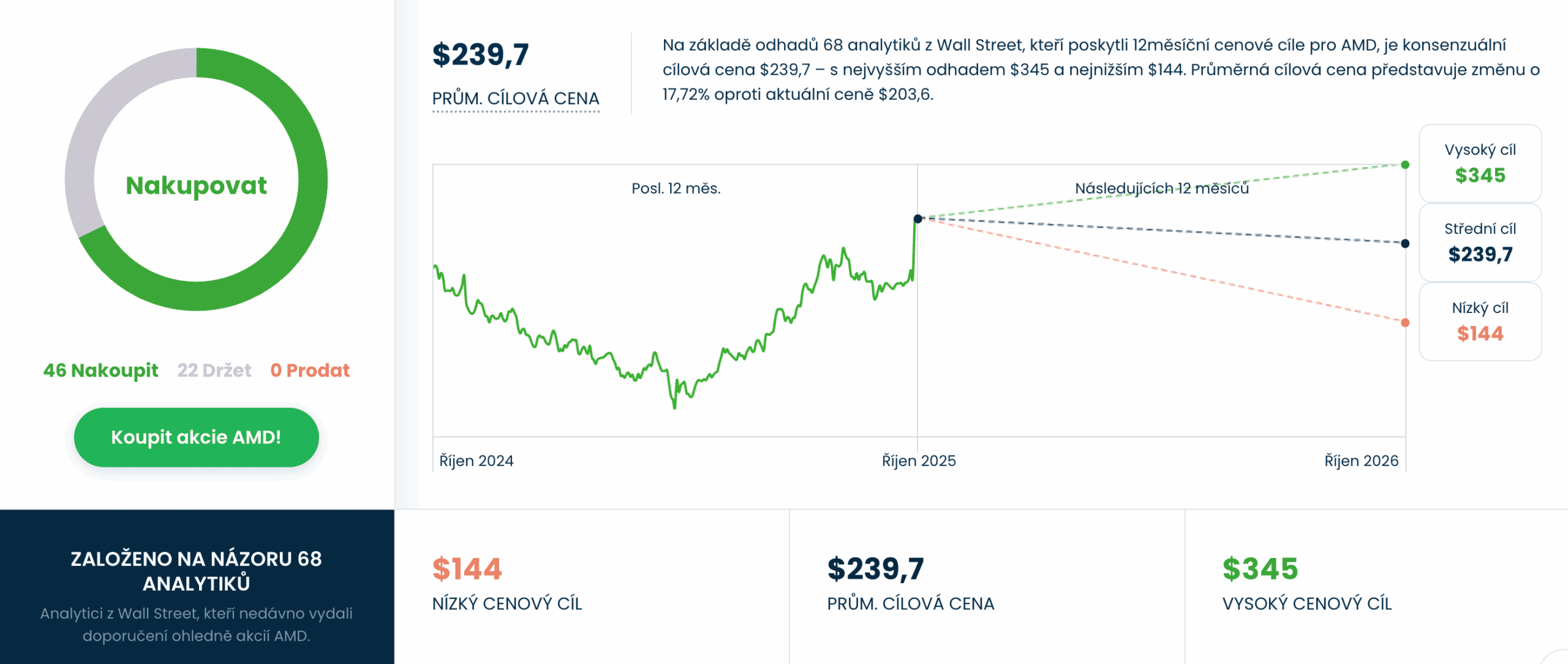The width and height of the screenshot is (1568, 664).
Task: Select the "22 Držet" rating count
Action: 214,370
